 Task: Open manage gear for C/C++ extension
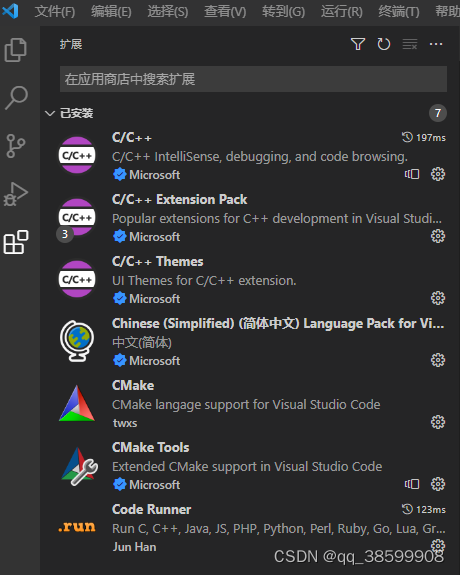click(x=438, y=174)
